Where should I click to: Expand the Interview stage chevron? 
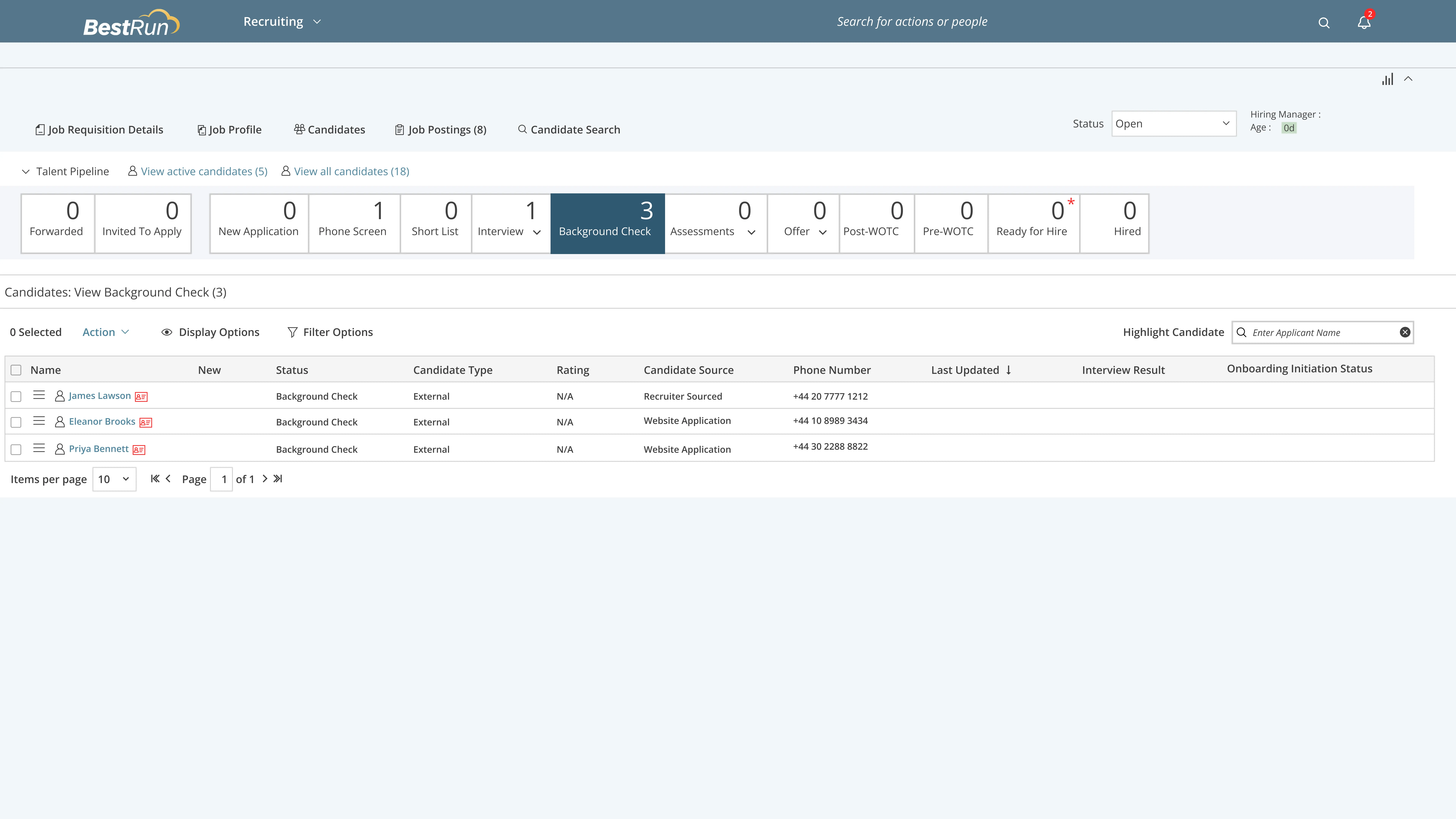(x=537, y=232)
